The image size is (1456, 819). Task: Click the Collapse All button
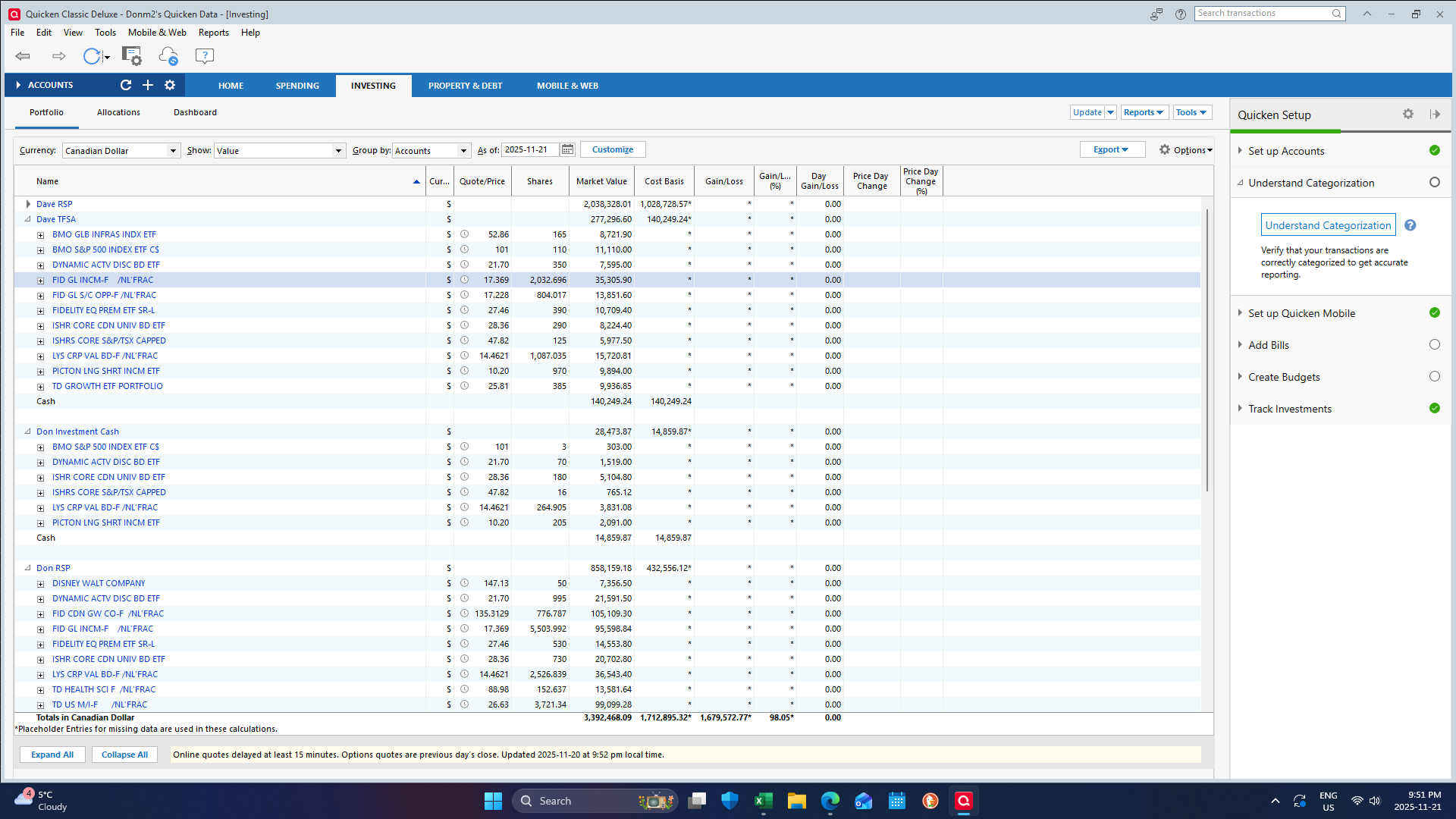pyautogui.click(x=124, y=755)
